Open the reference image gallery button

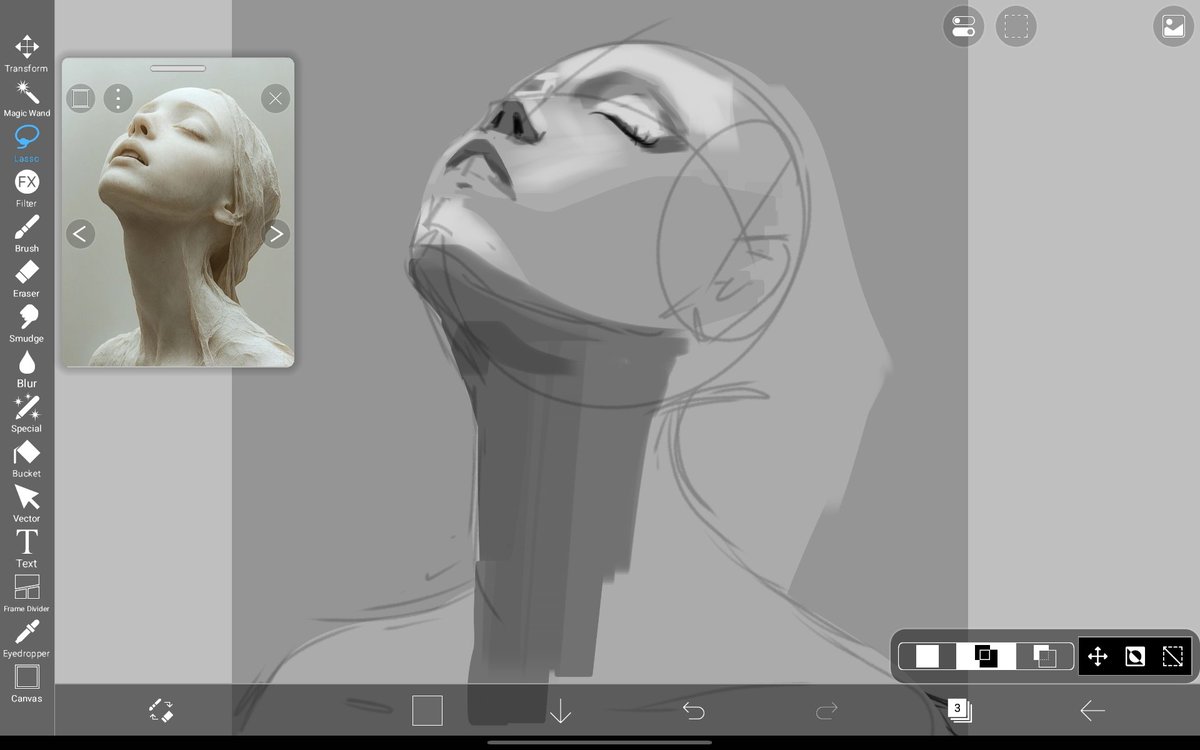(x=1174, y=26)
